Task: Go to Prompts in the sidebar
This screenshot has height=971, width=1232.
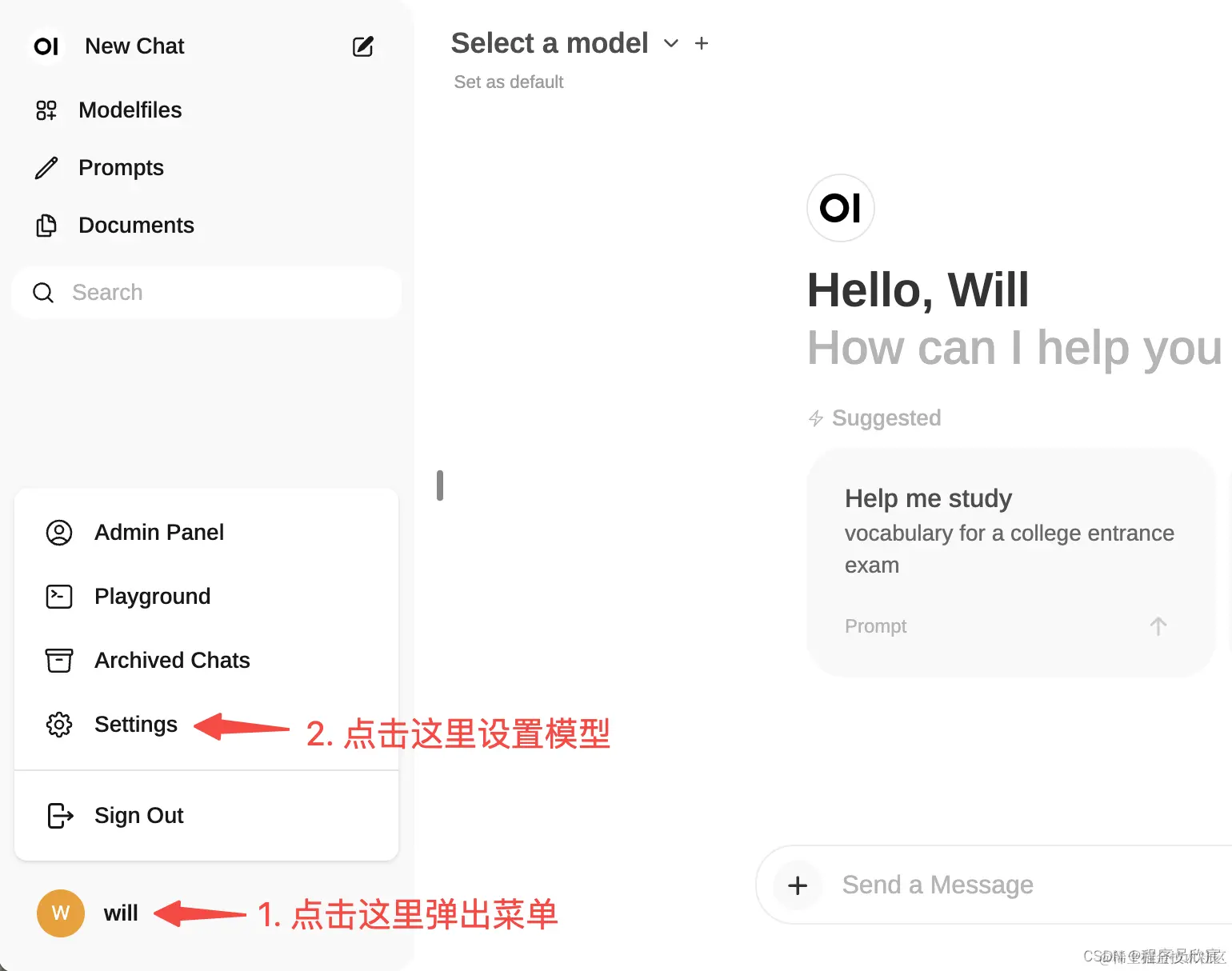Action: pos(121,168)
